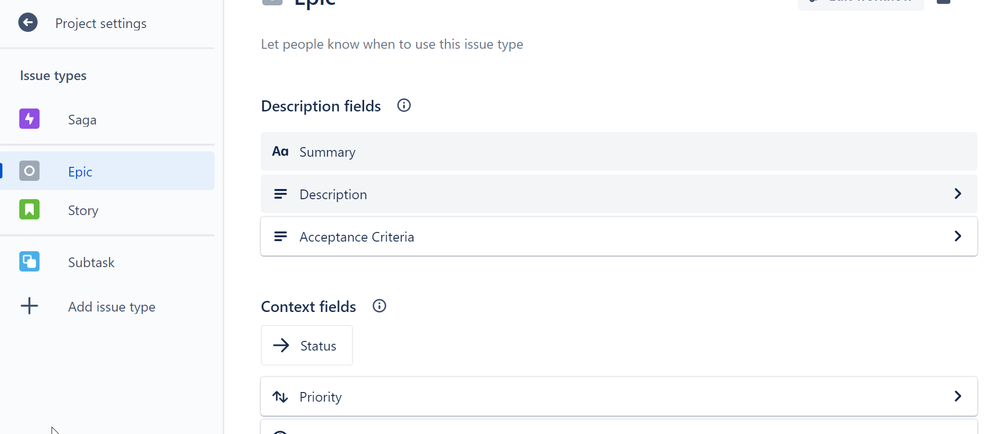Open the Context fields info icon
The height and width of the screenshot is (434, 999).
click(x=379, y=306)
